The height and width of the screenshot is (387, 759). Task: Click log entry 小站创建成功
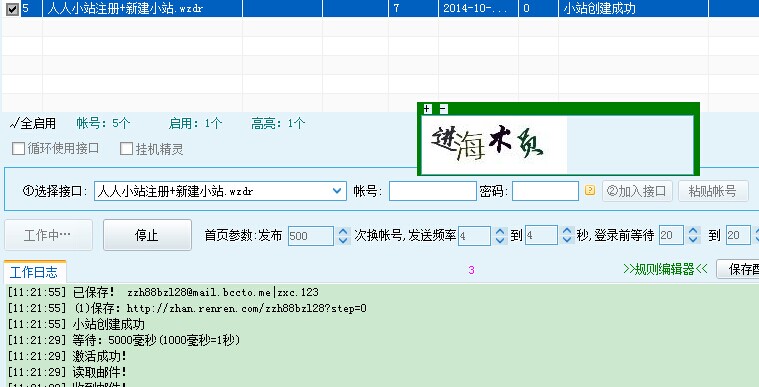(x=76, y=324)
